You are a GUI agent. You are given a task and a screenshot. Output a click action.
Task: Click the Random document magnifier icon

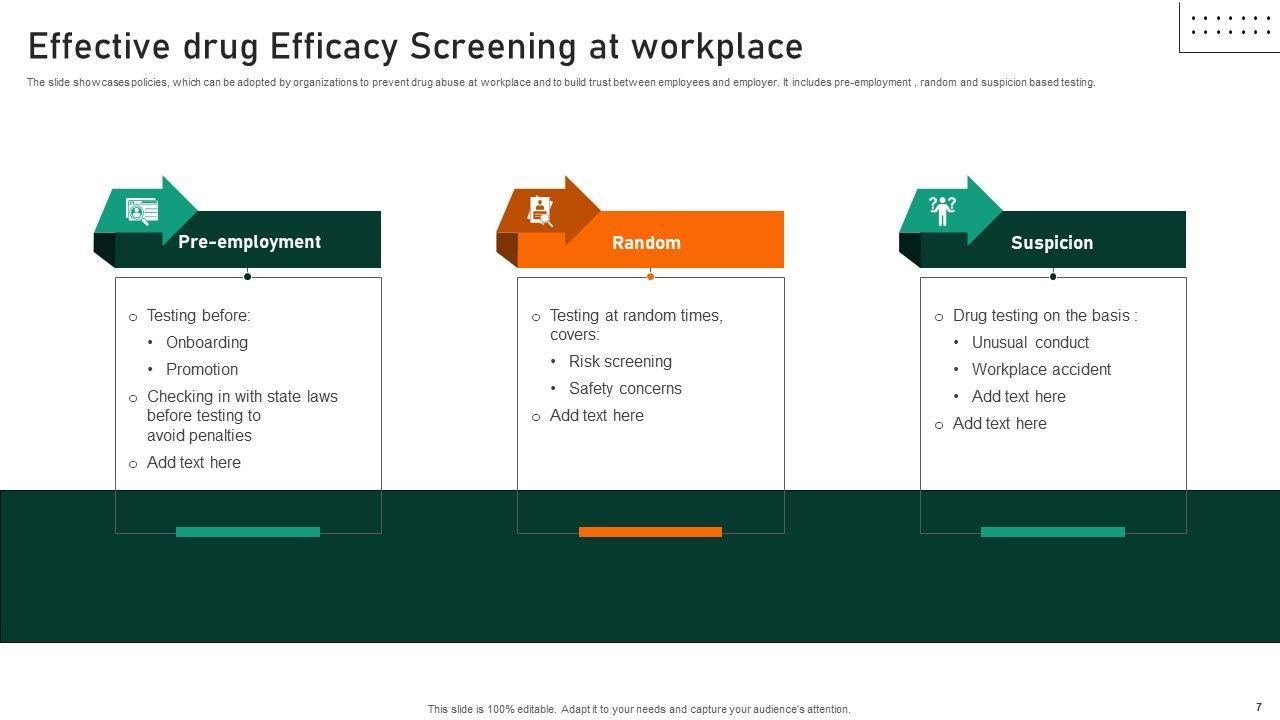tap(541, 211)
